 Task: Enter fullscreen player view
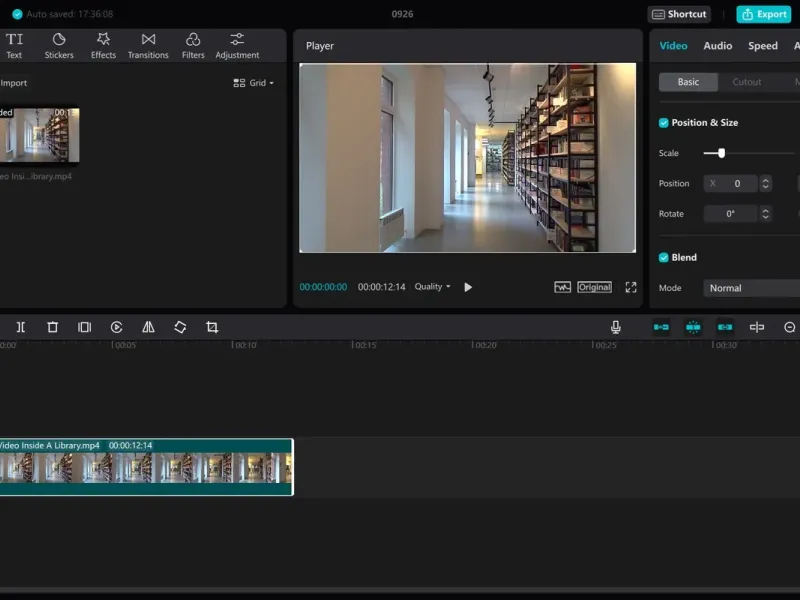pyautogui.click(x=631, y=287)
